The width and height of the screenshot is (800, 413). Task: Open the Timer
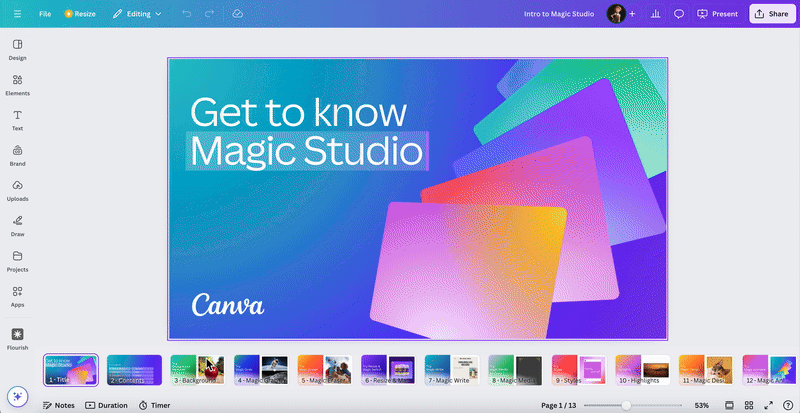point(154,405)
